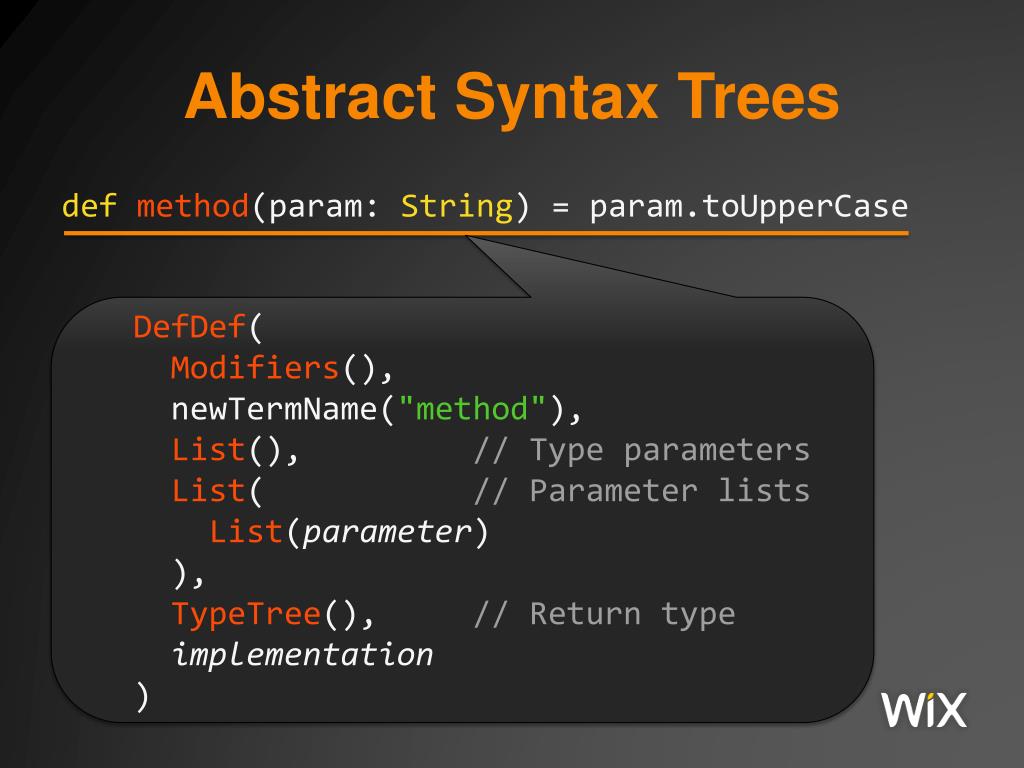Click the "List(parameter)" line

[349, 533]
